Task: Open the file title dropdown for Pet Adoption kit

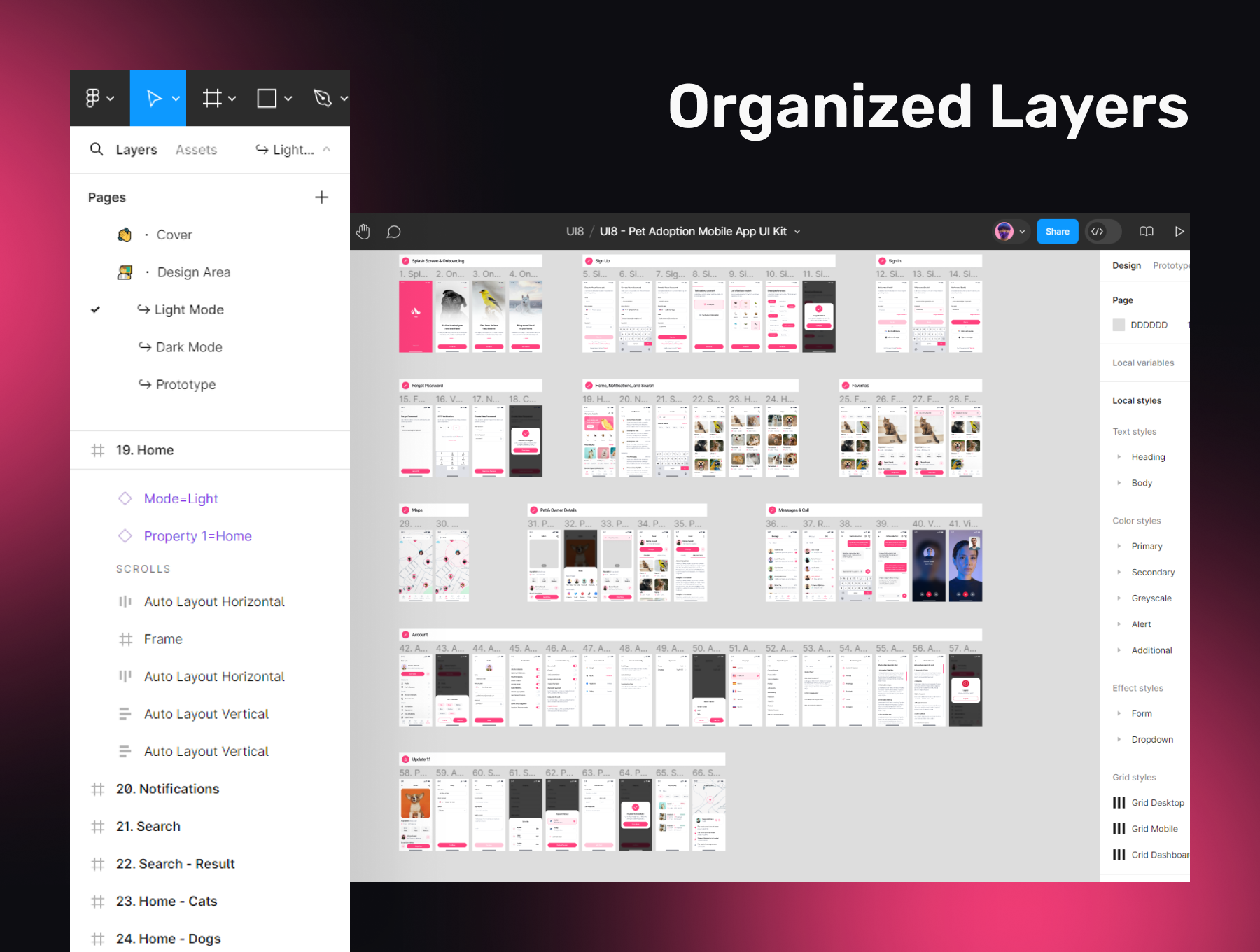Action: 797,231
